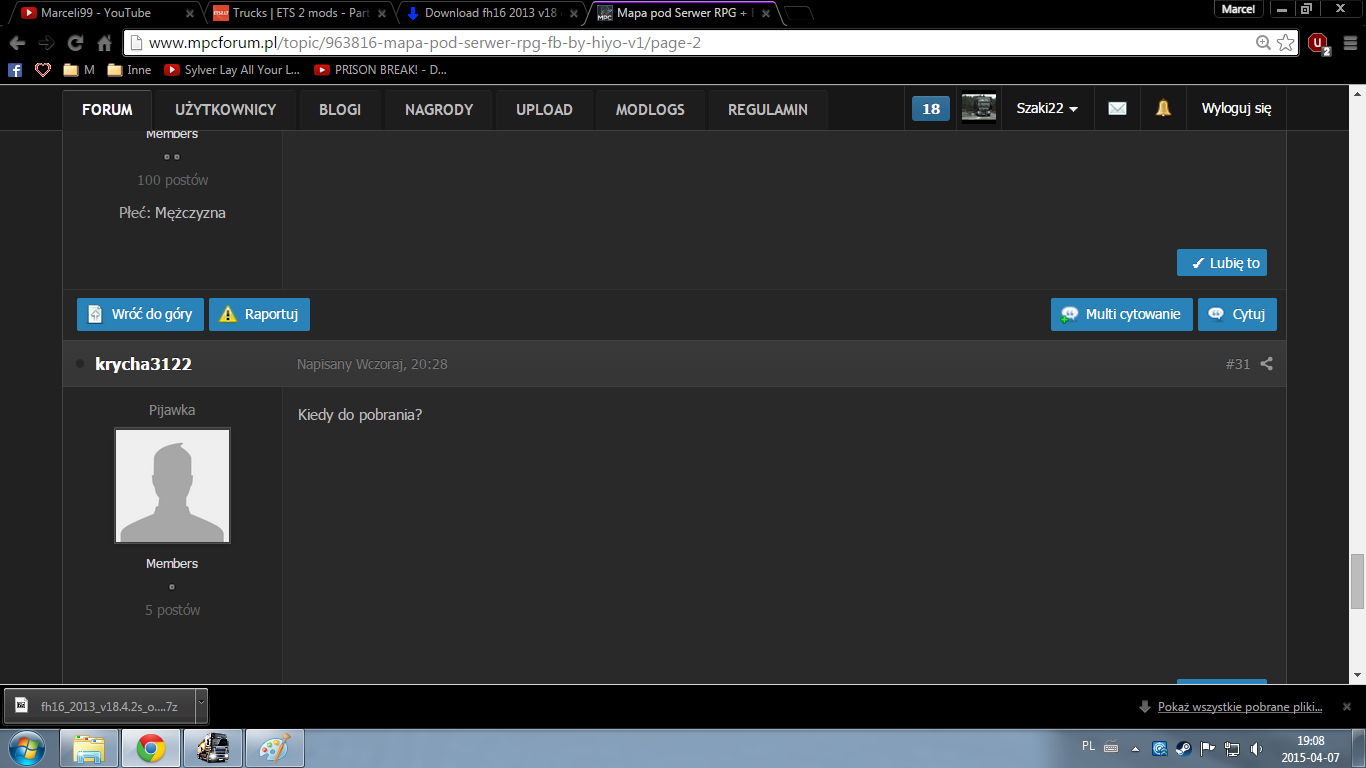
Task: Open the on-screen keyboard tray icon
Action: 1111,747
